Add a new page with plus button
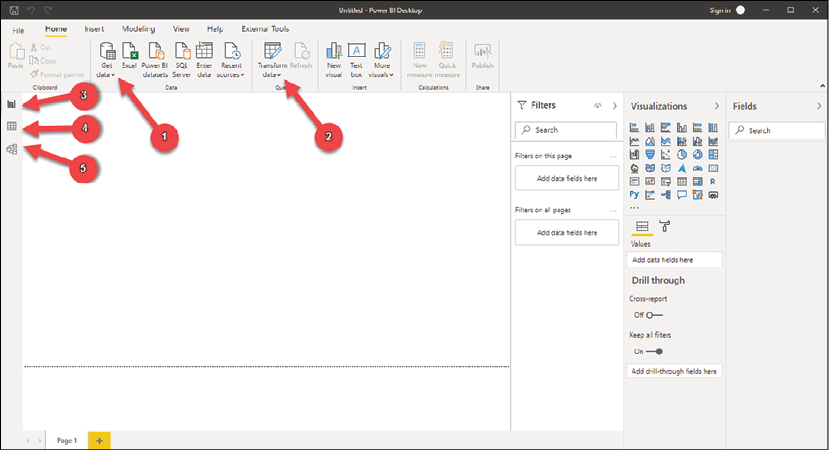Screen dimensions: 829x450 pos(99,440)
